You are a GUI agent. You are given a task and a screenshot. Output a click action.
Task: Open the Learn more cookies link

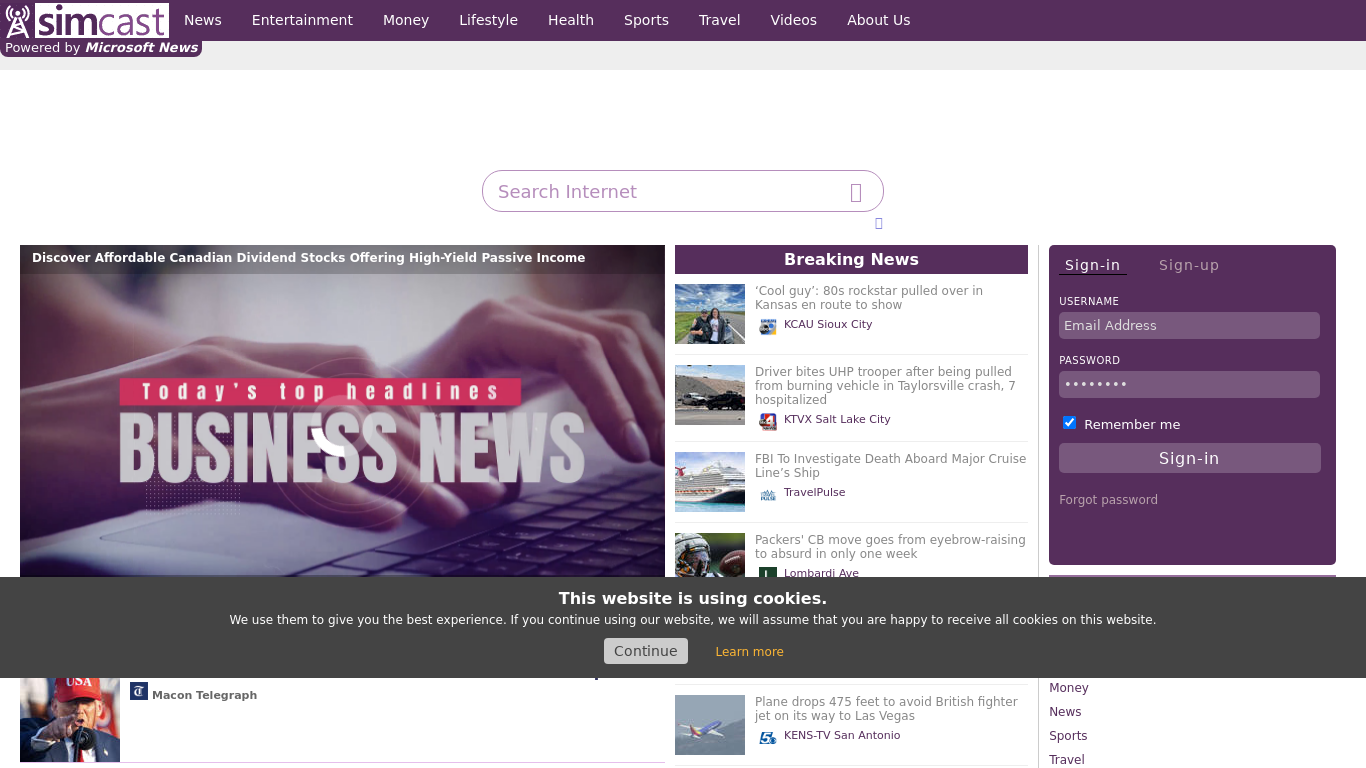point(749,652)
